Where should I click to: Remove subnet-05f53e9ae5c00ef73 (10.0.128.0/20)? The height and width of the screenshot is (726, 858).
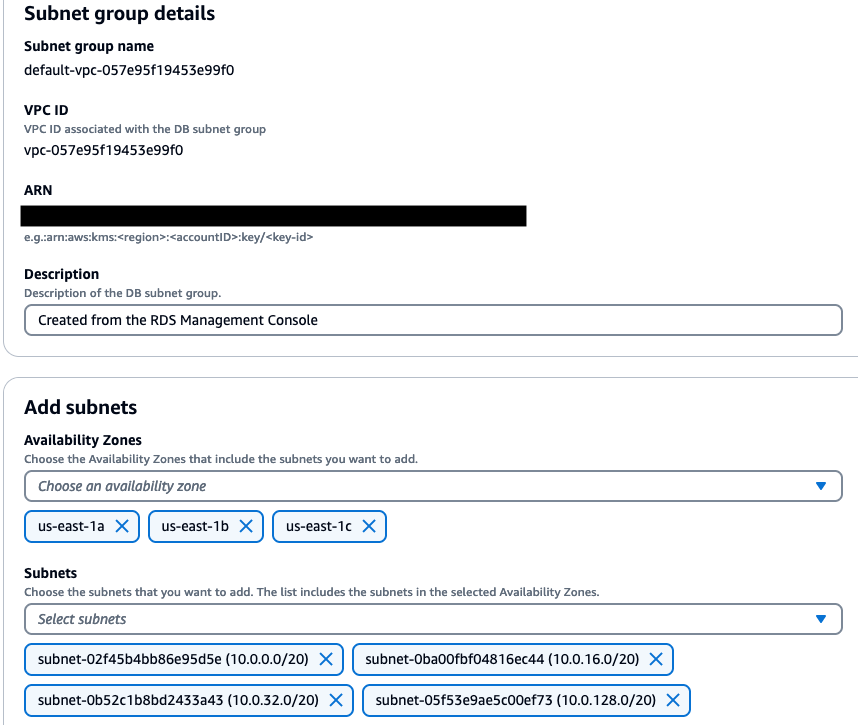tap(671, 700)
